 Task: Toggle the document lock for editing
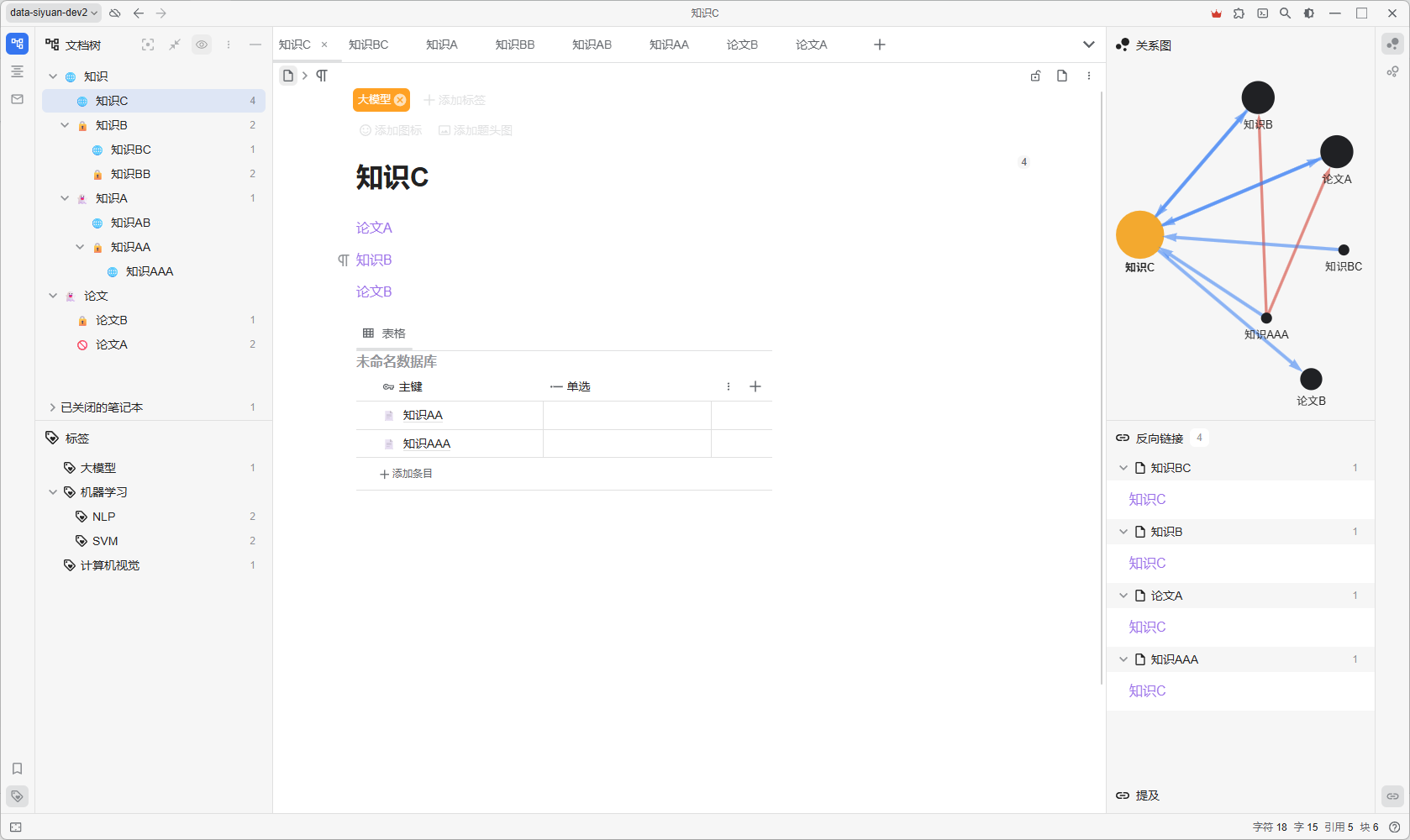1035,76
